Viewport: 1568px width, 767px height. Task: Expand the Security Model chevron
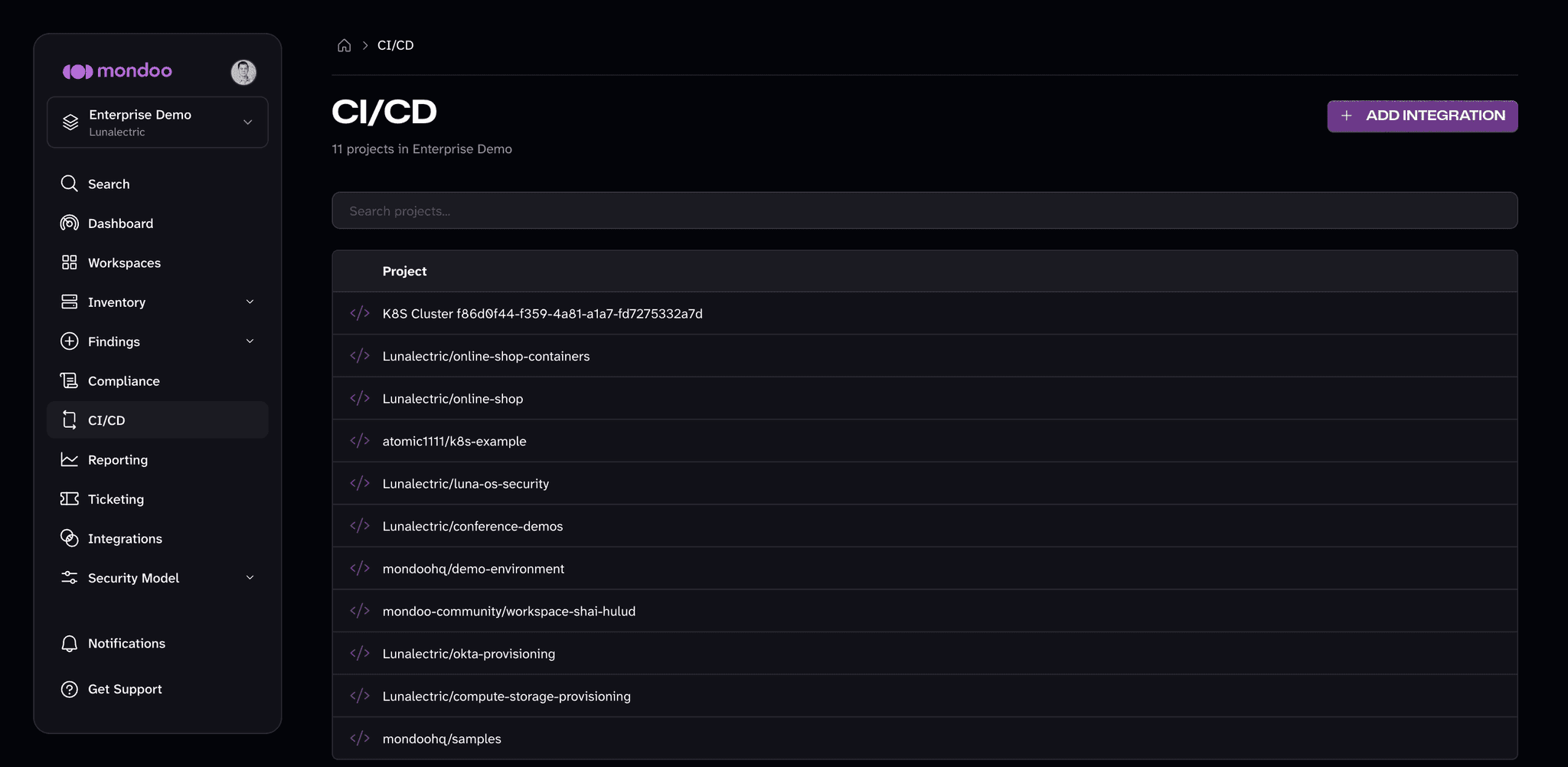point(250,578)
